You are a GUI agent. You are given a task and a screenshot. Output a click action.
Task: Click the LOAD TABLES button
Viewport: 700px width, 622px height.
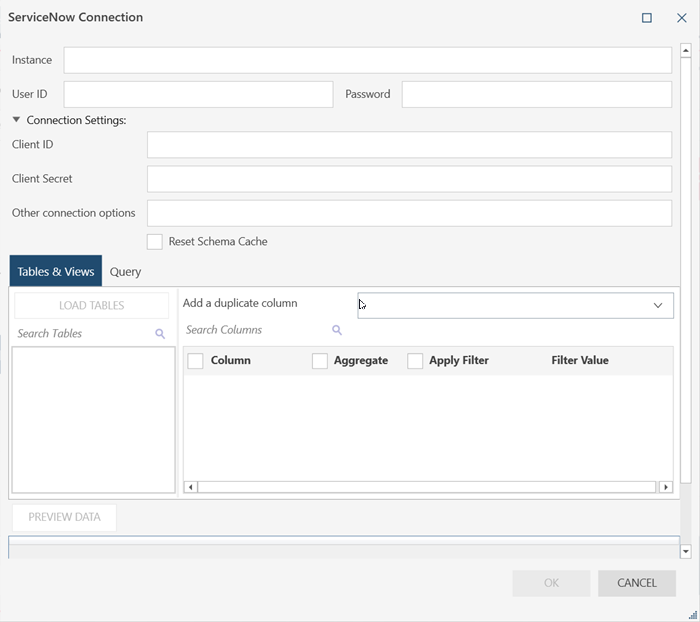(91, 306)
